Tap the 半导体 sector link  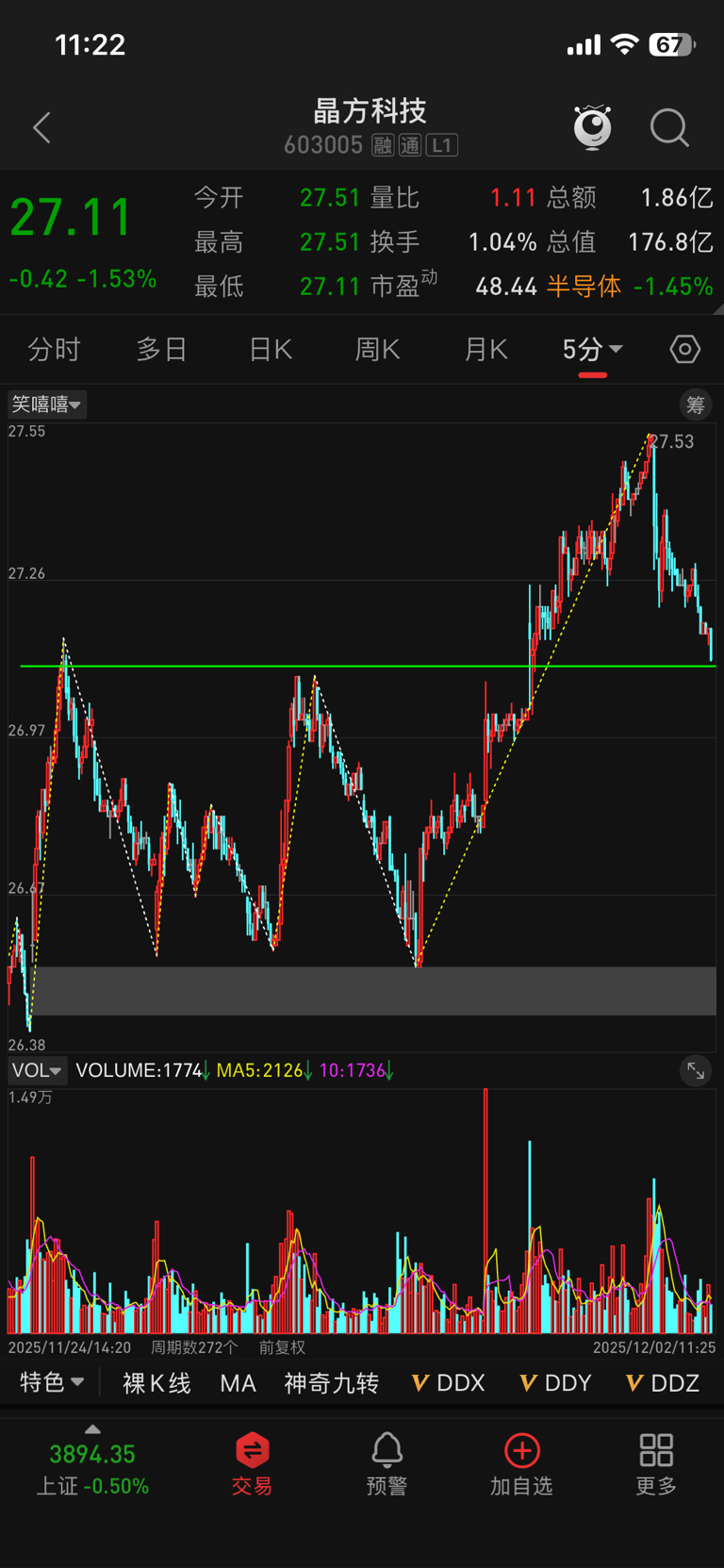click(584, 286)
